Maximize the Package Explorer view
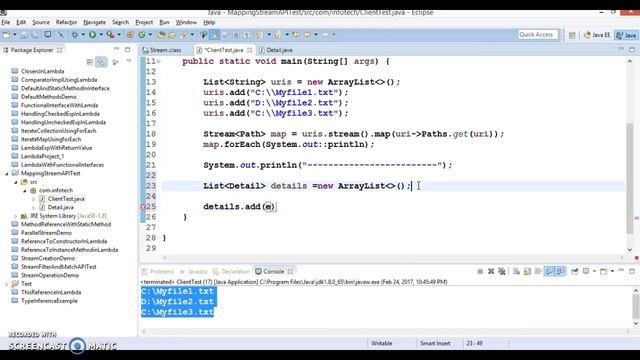The width and height of the screenshot is (640, 360). pyautogui.click(x=127, y=49)
